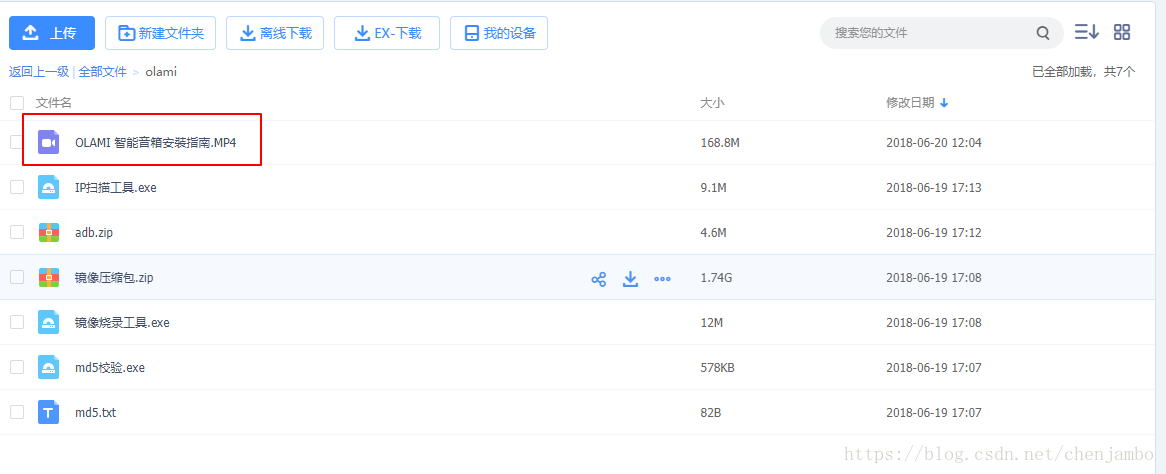Click 返回上一级 to go up
Viewport: 1166px width, 474px height.
pos(39,72)
